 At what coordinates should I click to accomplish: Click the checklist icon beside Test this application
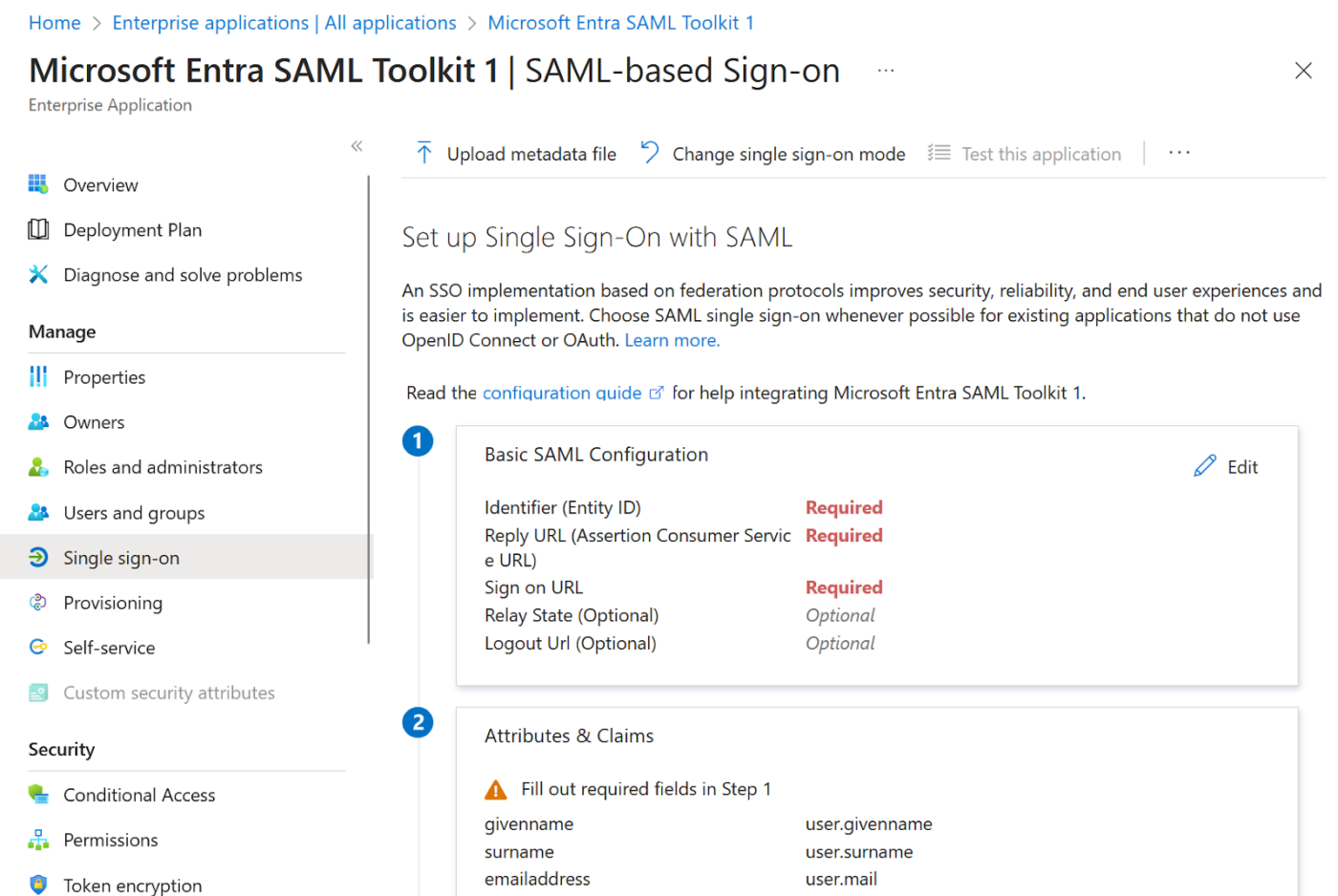point(939,153)
